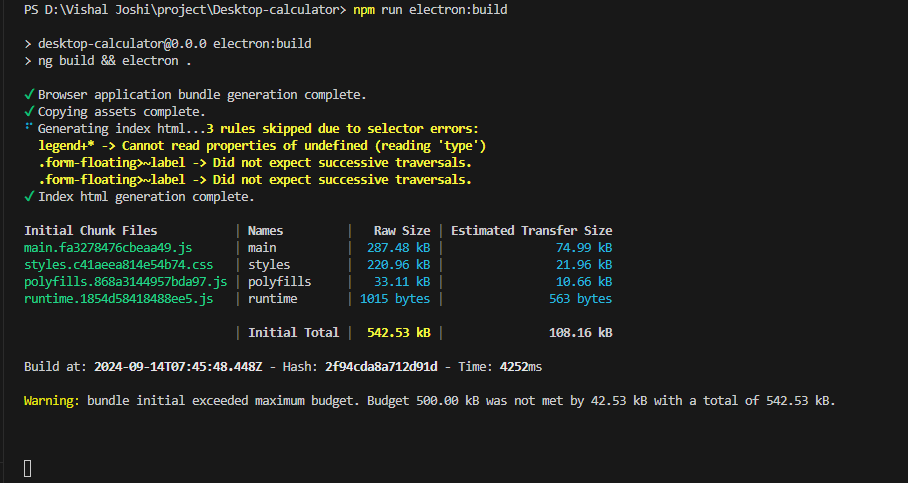This screenshot has width=908, height=483.
Task: Click the 542.53 kB Initial Total value
Action: coord(398,333)
